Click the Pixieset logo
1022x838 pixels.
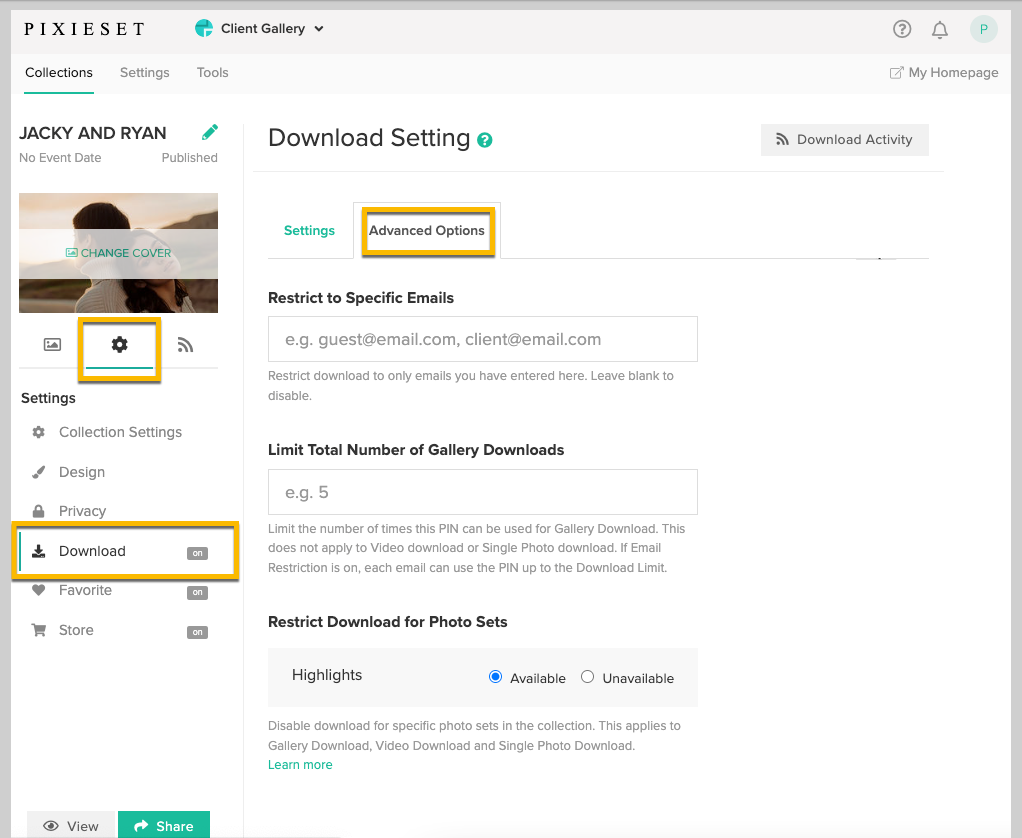tap(84, 29)
